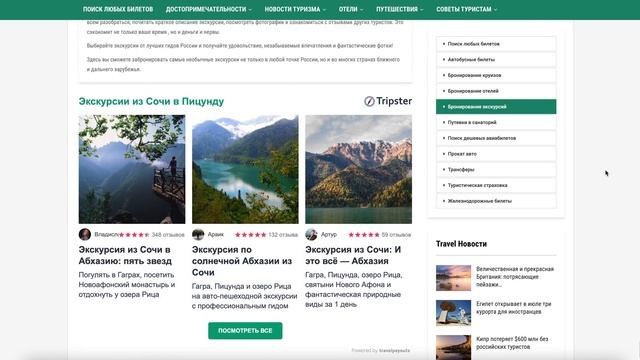This screenshot has height=360, width=640.
Task: Open the photo of turquoise Lake Ritsa
Action: pyautogui.click(x=245, y=169)
